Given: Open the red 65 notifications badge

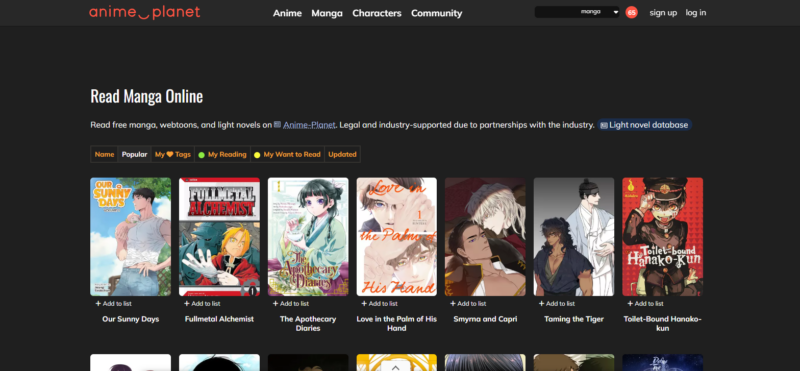Looking at the screenshot, I should click(632, 12).
